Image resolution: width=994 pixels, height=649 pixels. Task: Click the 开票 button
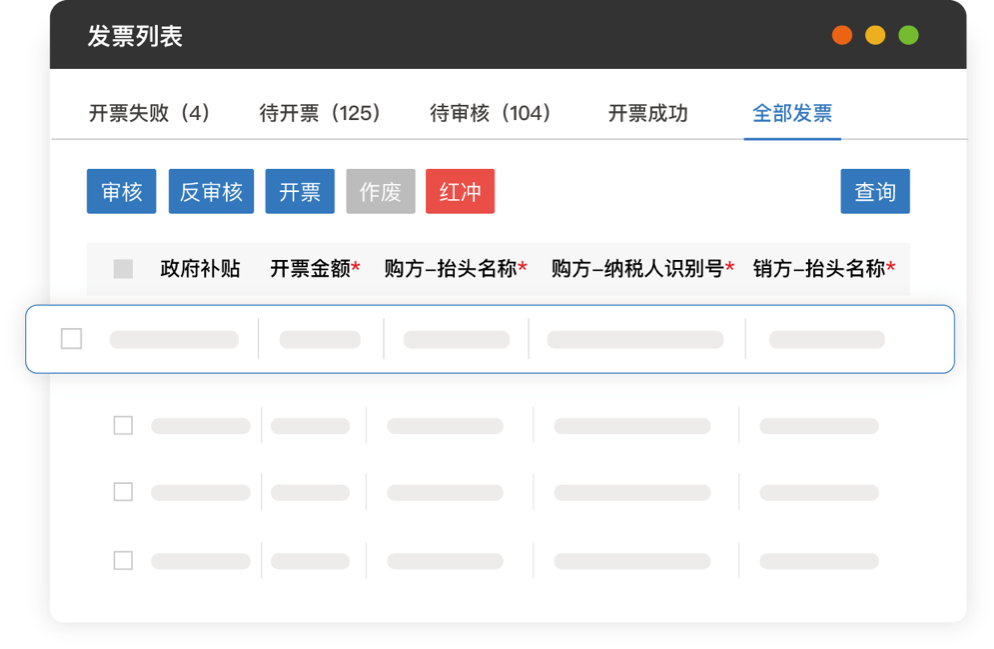pos(300,192)
